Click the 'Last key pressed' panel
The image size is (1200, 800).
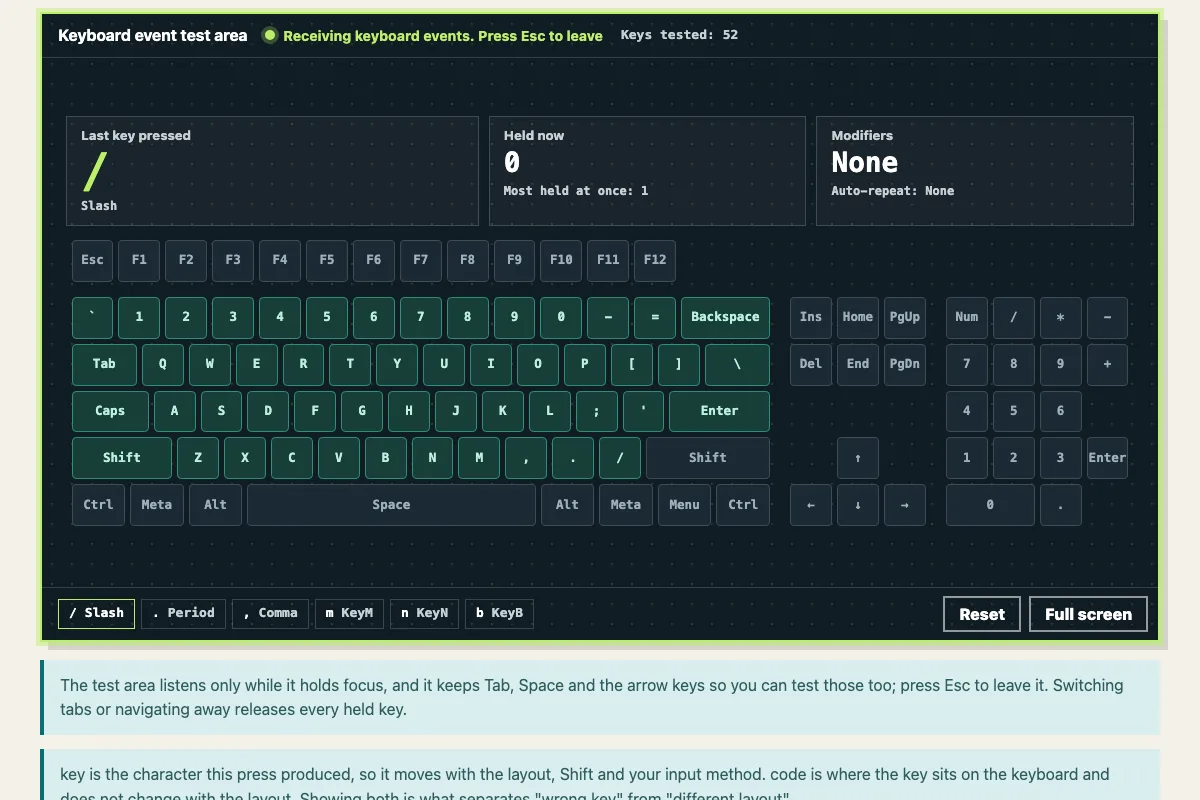[272, 171]
